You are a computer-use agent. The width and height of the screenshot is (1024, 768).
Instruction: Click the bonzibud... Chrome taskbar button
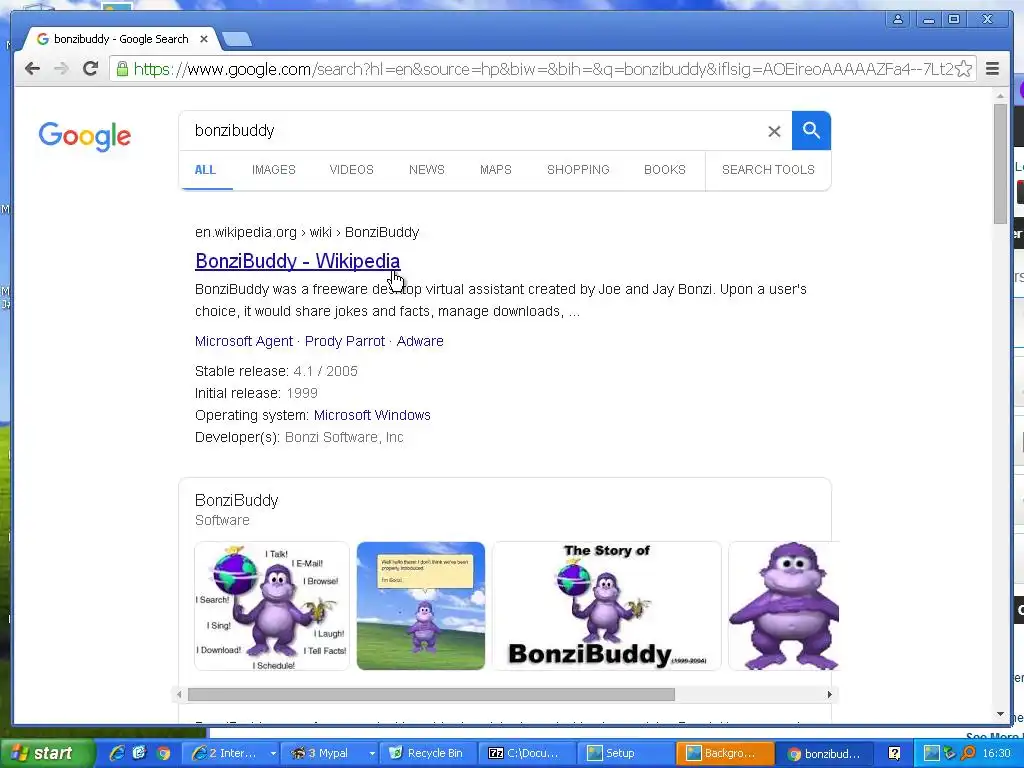[x=824, y=754]
